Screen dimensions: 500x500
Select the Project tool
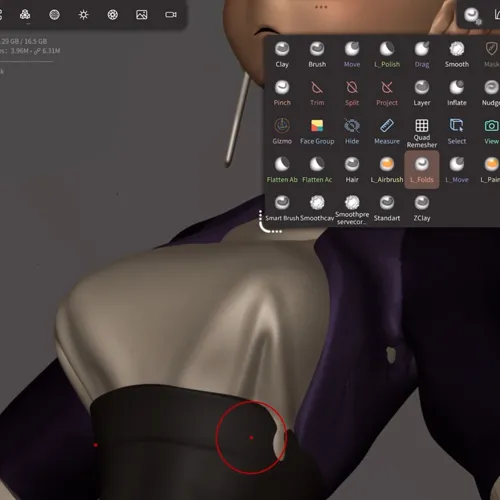point(387,93)
